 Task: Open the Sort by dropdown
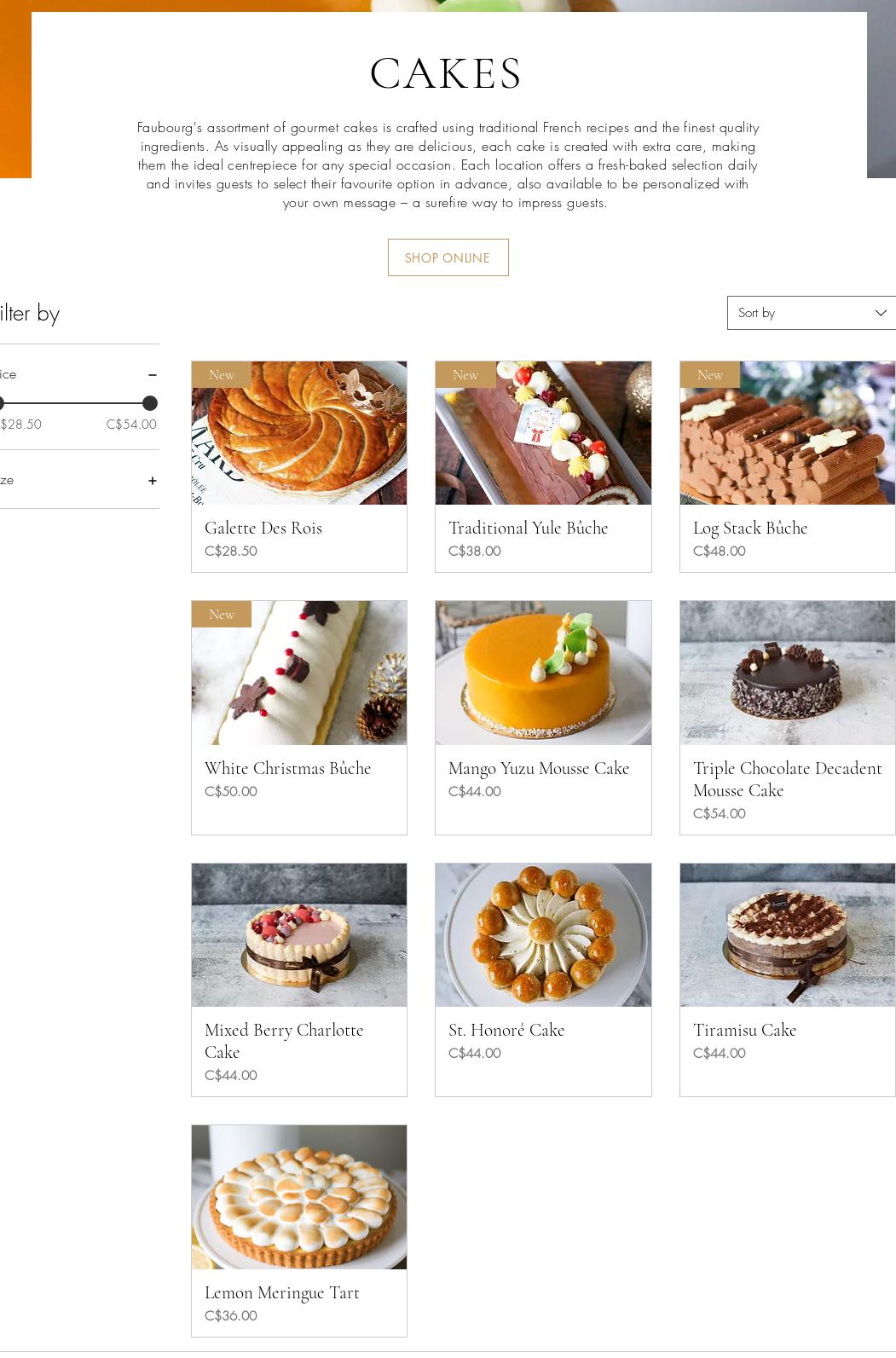(x=810, y=313)
